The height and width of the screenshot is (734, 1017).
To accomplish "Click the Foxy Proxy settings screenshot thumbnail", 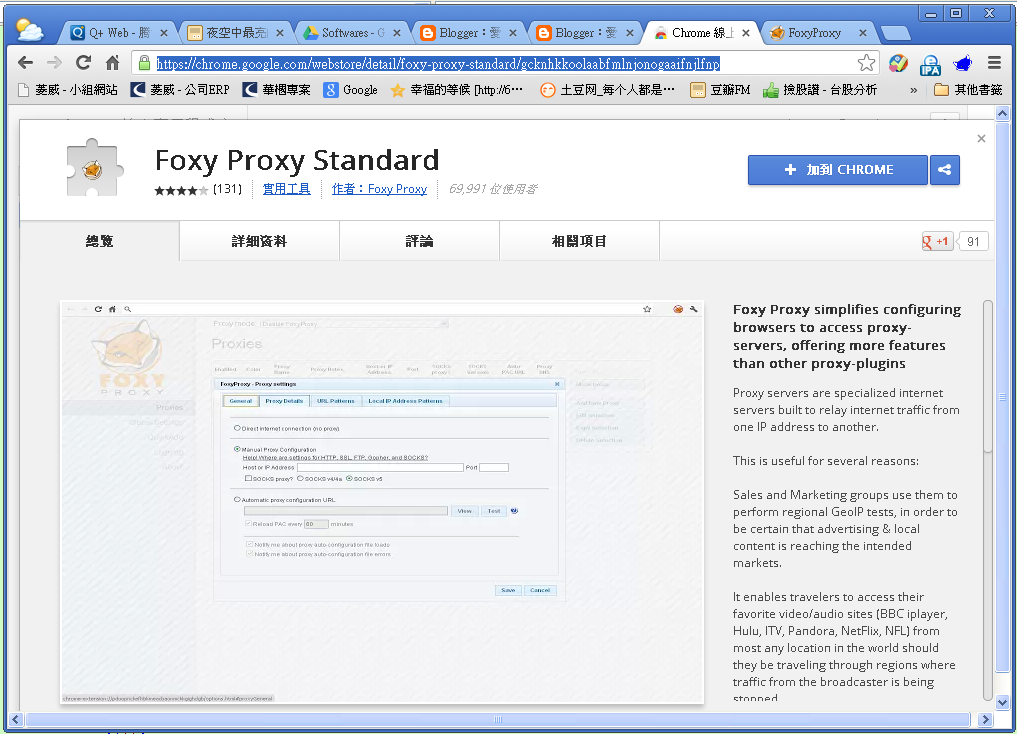I will pyautogui.click(x=382, y=502).
